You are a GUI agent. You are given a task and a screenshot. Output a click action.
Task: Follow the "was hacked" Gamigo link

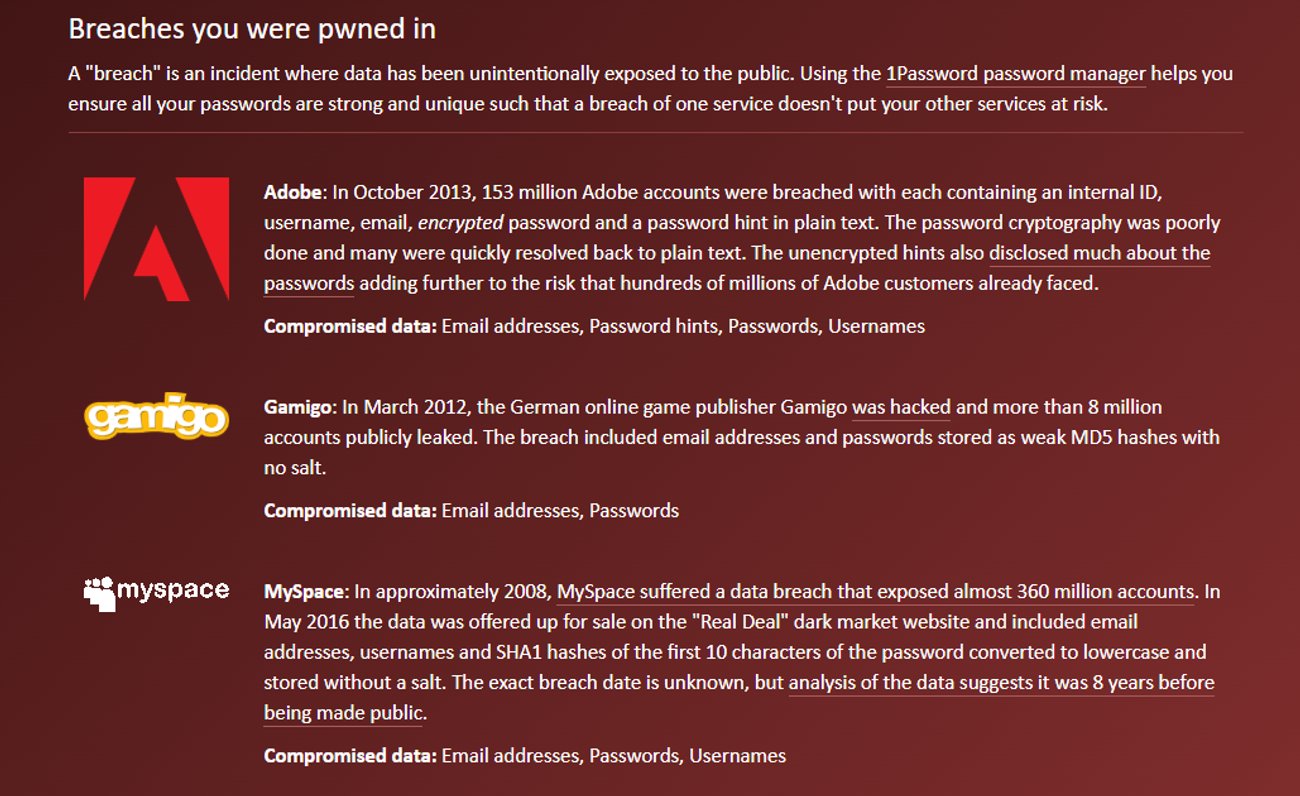pyautogui.click(x=900, y=407)
